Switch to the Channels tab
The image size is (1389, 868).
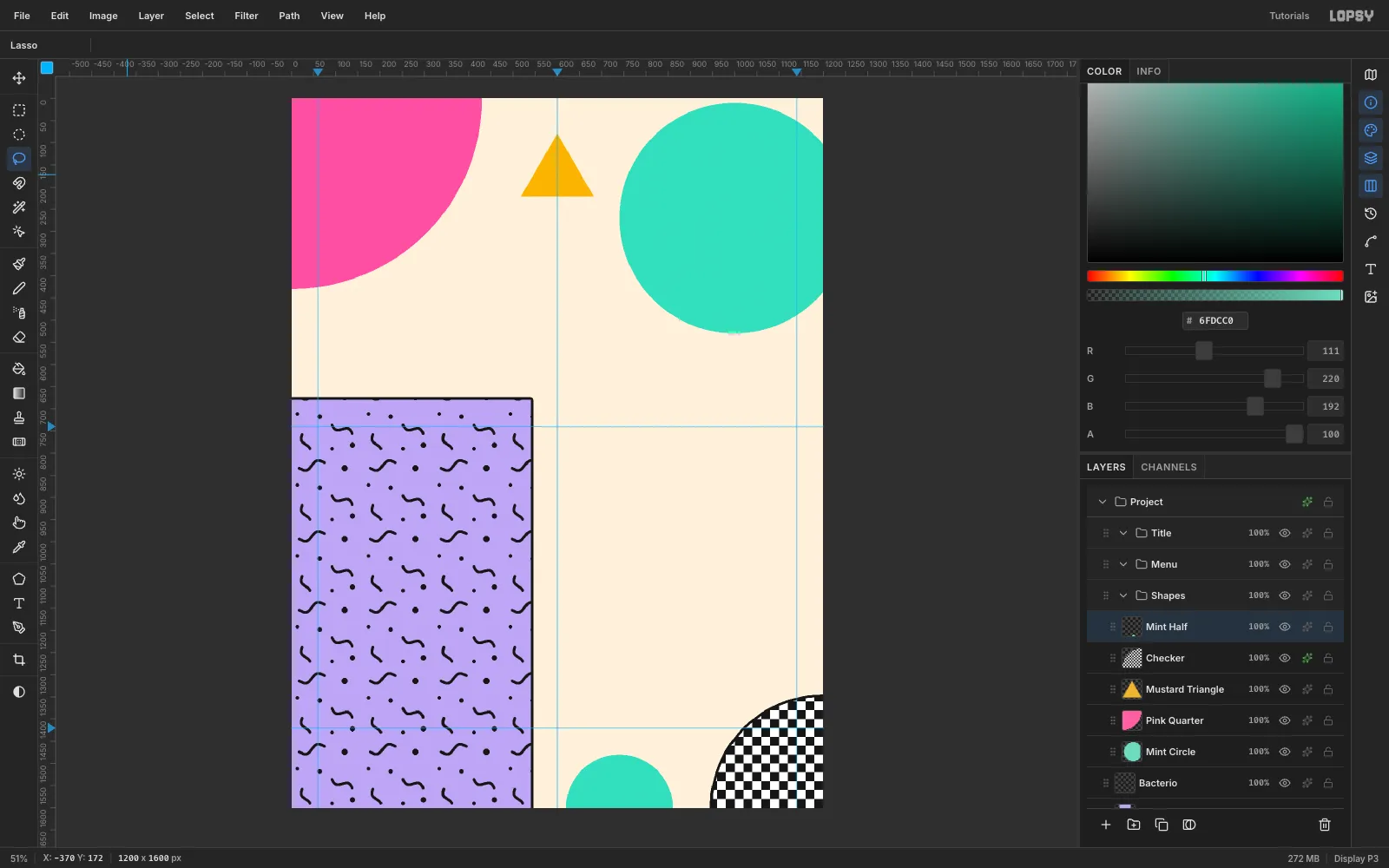[x=1168, y=467]
